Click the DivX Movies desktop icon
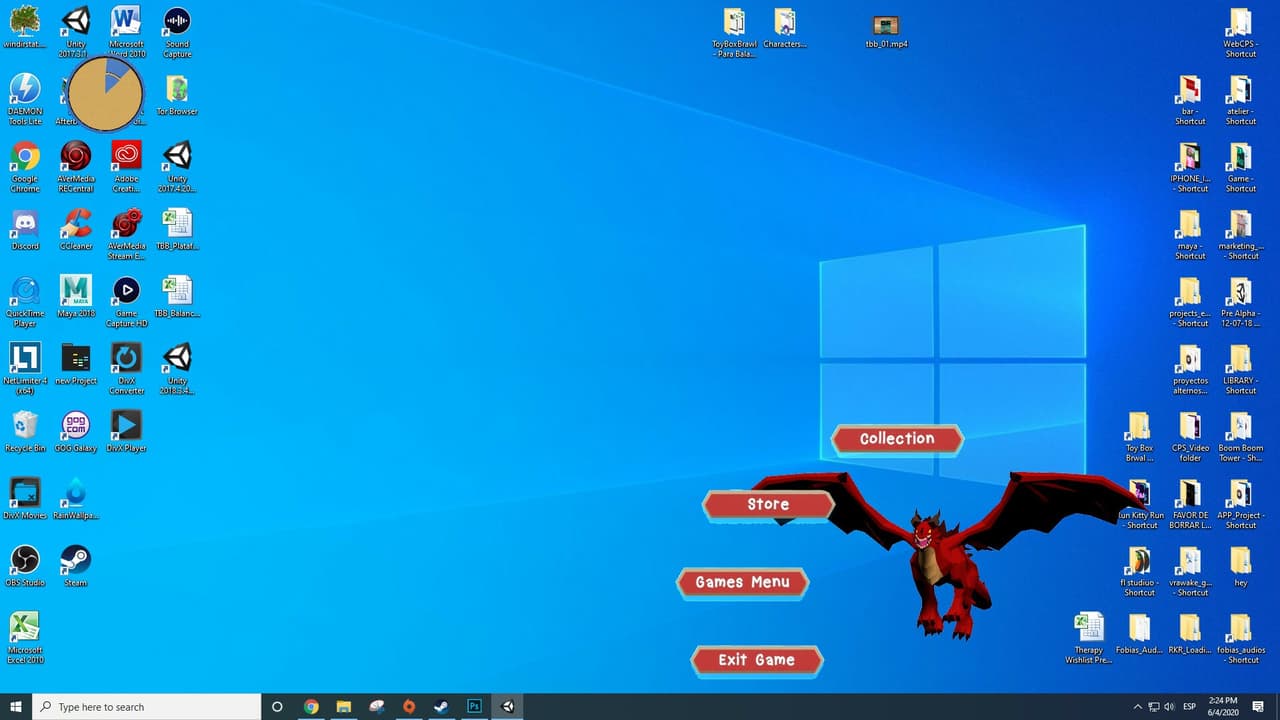 [x=24, y=499]
